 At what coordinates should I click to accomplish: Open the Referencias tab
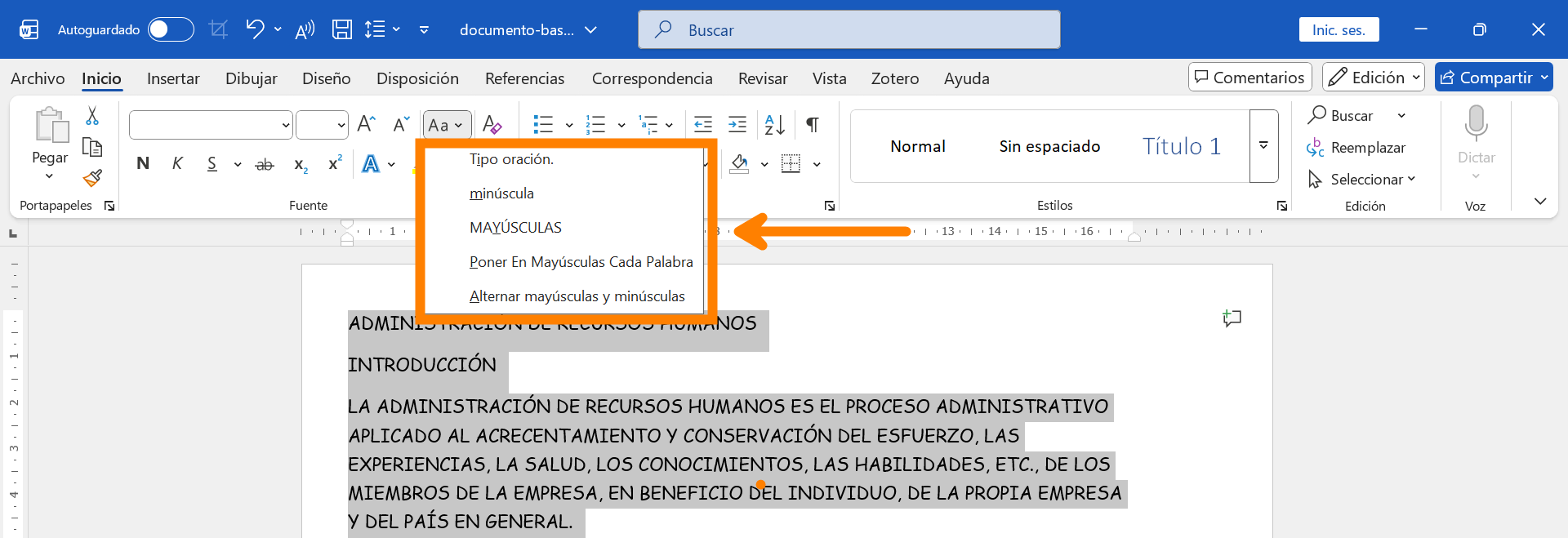coord(524,78)
